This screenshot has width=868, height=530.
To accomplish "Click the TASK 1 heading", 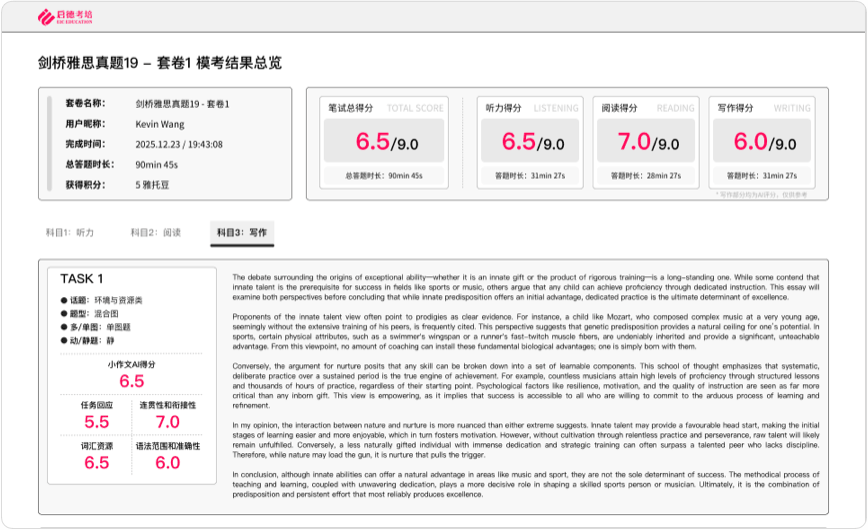I will click(81, 279).
